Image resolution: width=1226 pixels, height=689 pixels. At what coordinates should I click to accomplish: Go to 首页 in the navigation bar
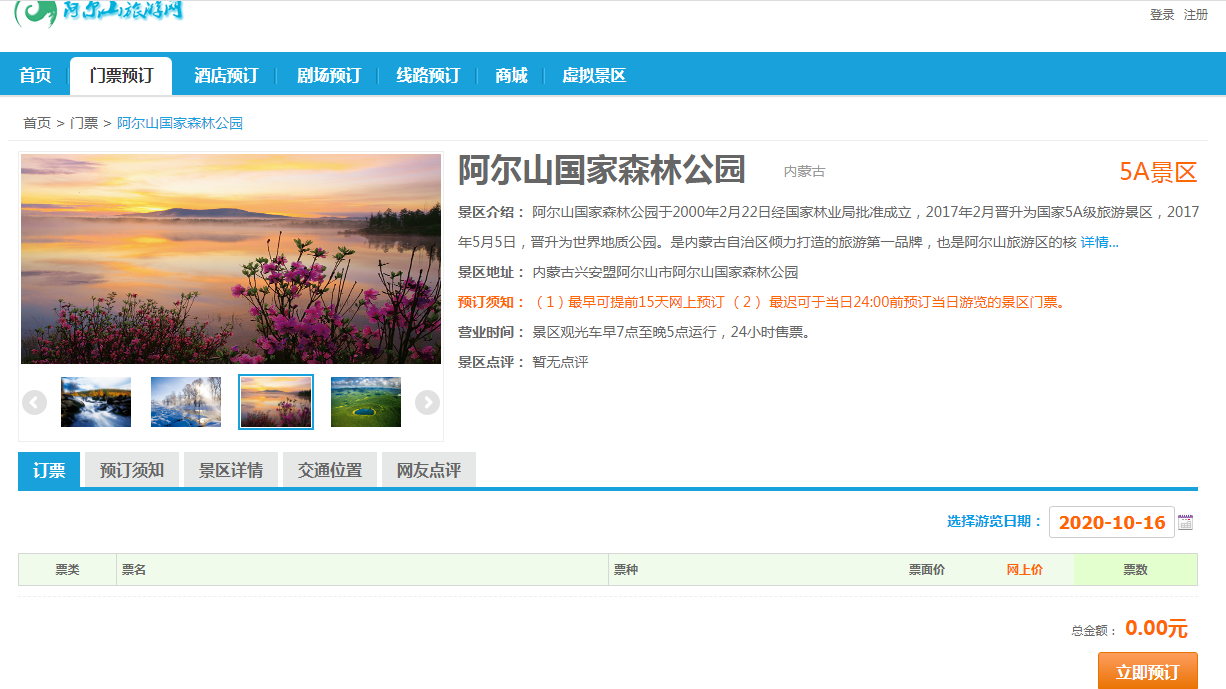click(x=35, y=75)
